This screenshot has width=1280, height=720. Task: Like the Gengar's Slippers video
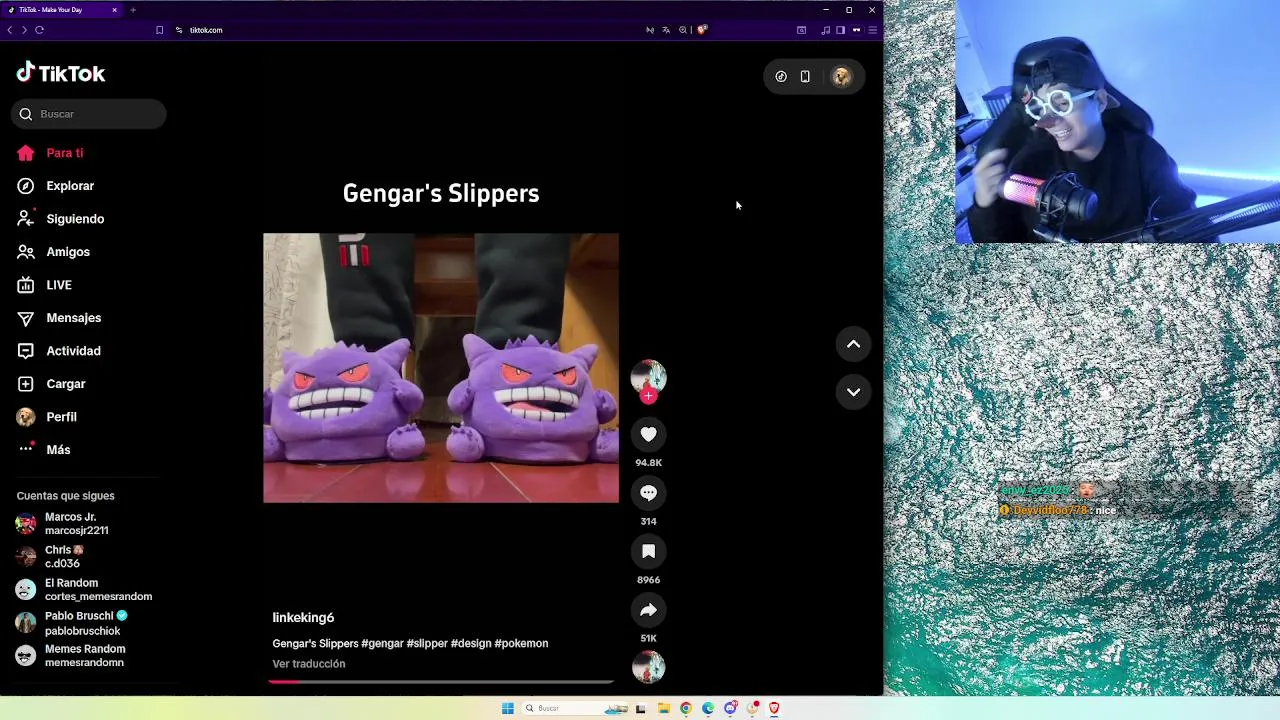pyautogui.click(x=648, y=434)
